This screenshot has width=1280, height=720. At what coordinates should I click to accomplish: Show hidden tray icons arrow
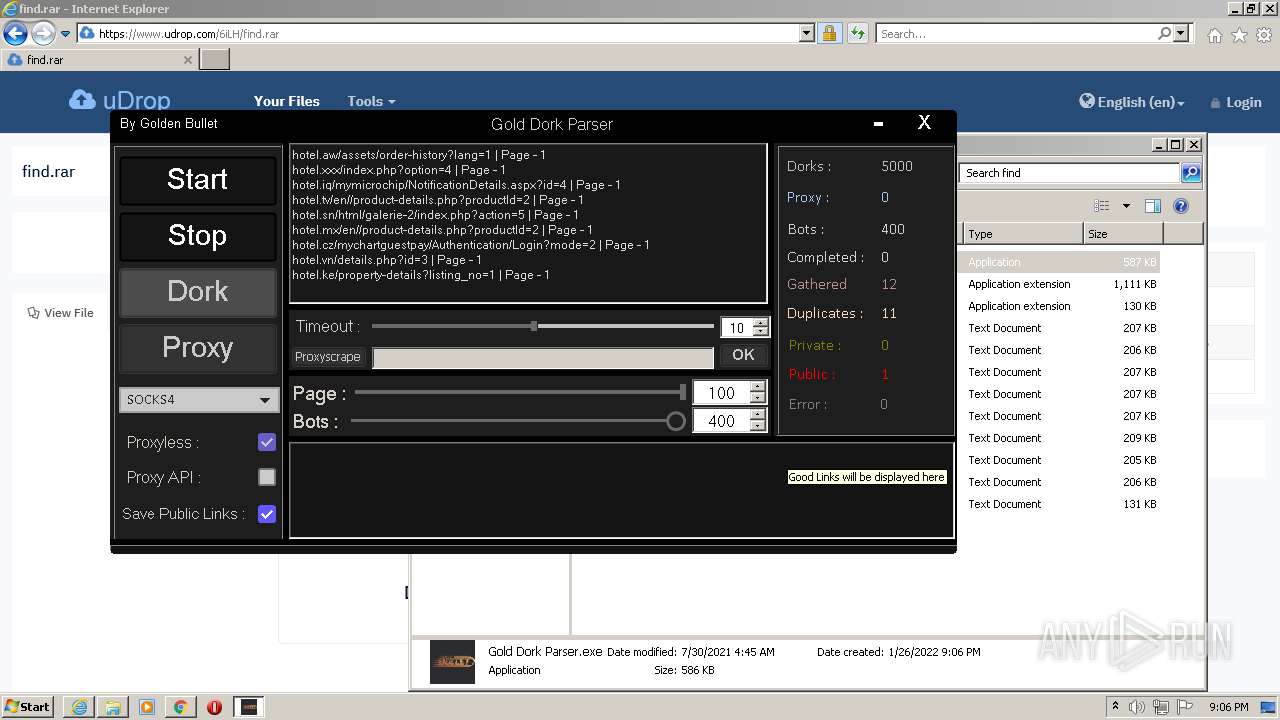click(1115, 707)
